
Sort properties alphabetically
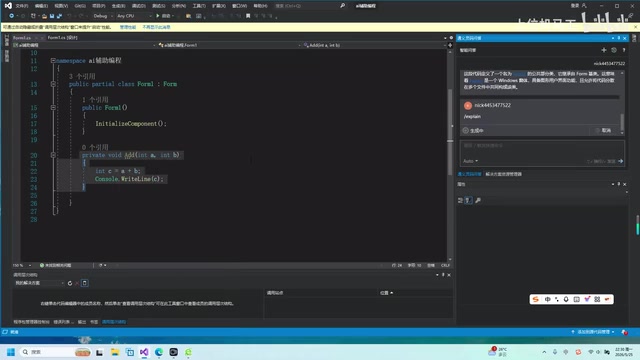click(469, 200)
